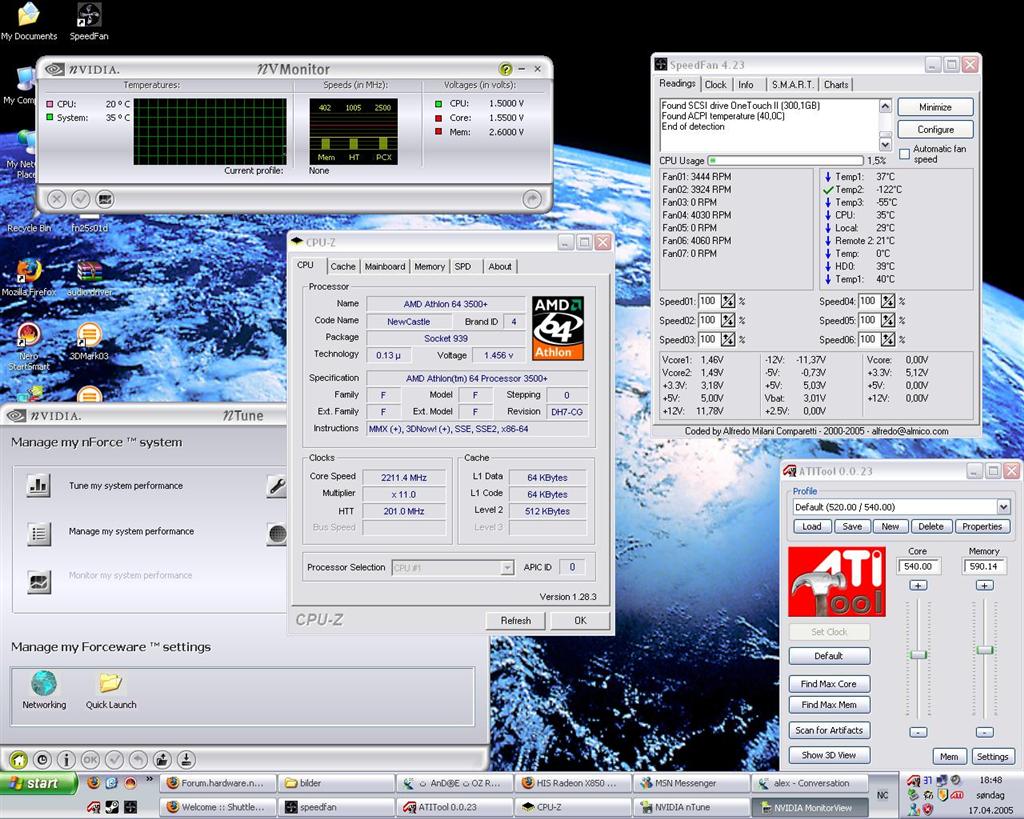Open the Memory tab in CPU-Z
1024x819 pixels.
coord(429,266)
